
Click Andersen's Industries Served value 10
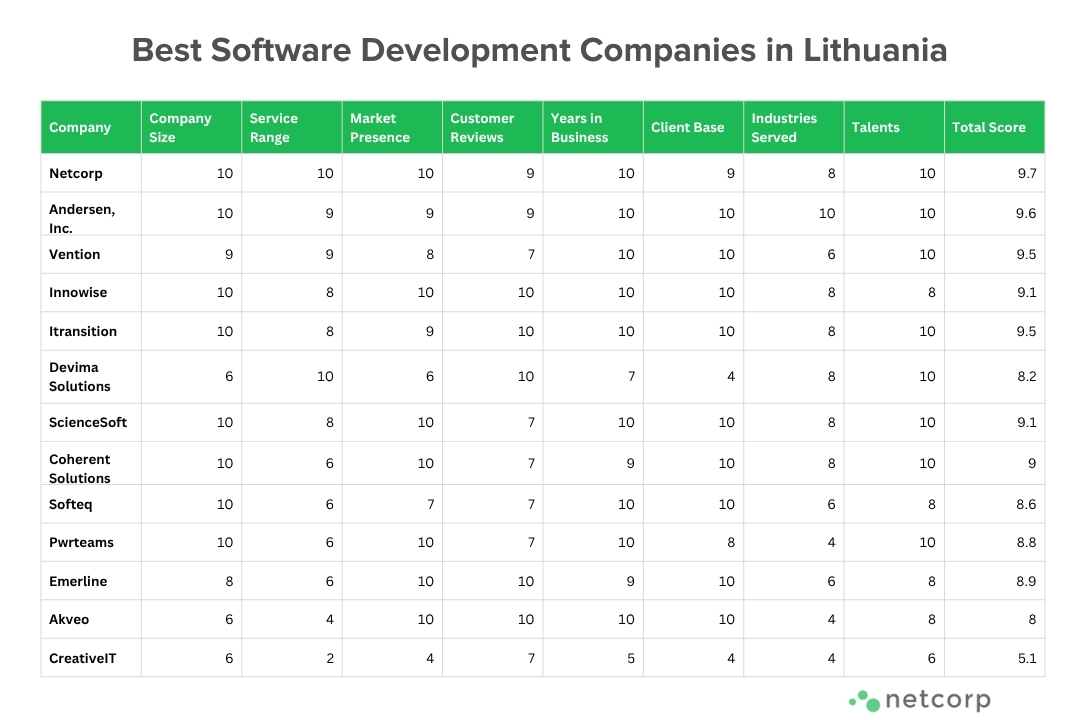(x=827, y=213)
